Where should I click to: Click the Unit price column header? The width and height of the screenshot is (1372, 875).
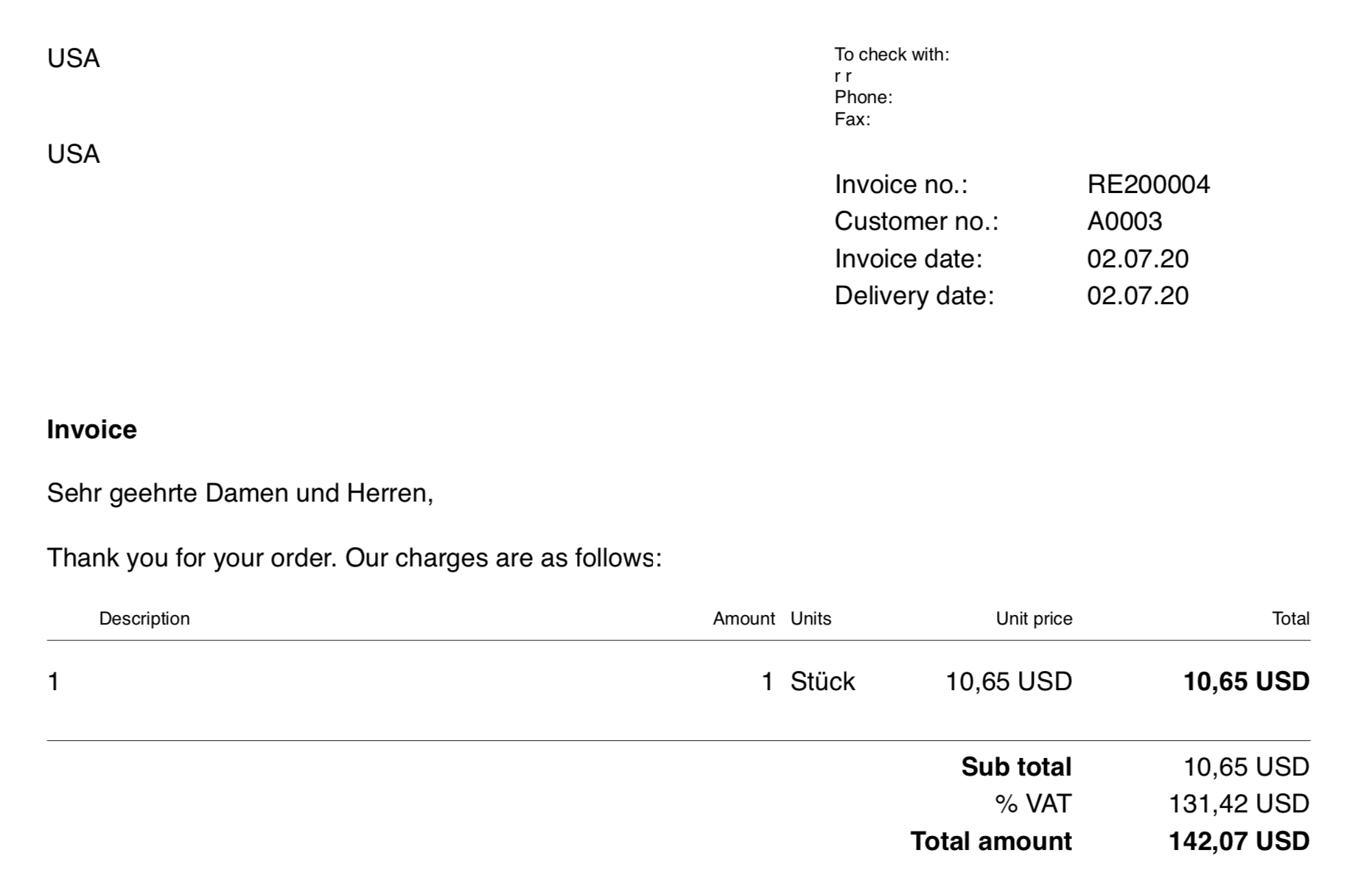coord(1034,619)
